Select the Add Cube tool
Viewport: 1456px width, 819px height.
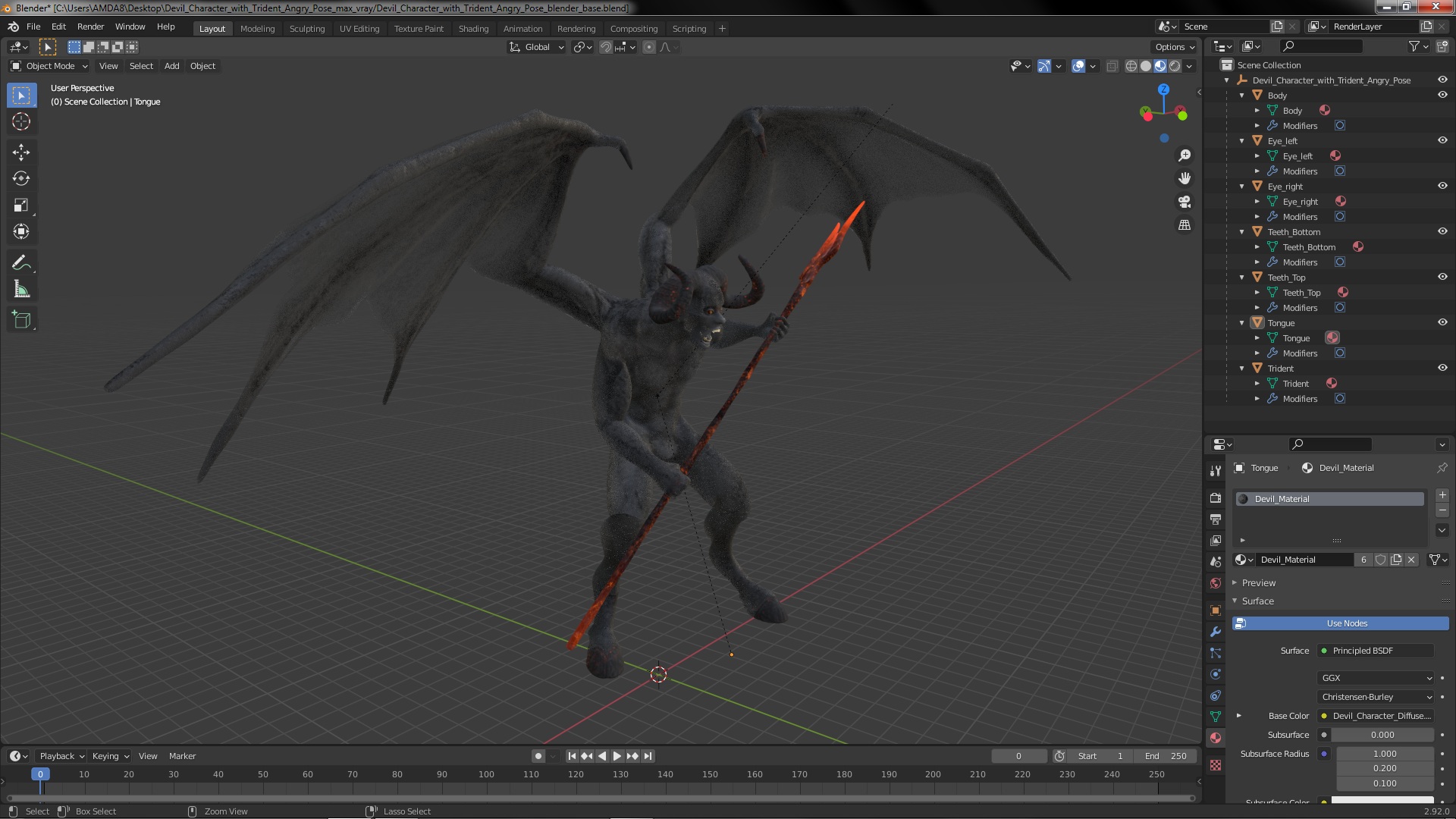21,320
